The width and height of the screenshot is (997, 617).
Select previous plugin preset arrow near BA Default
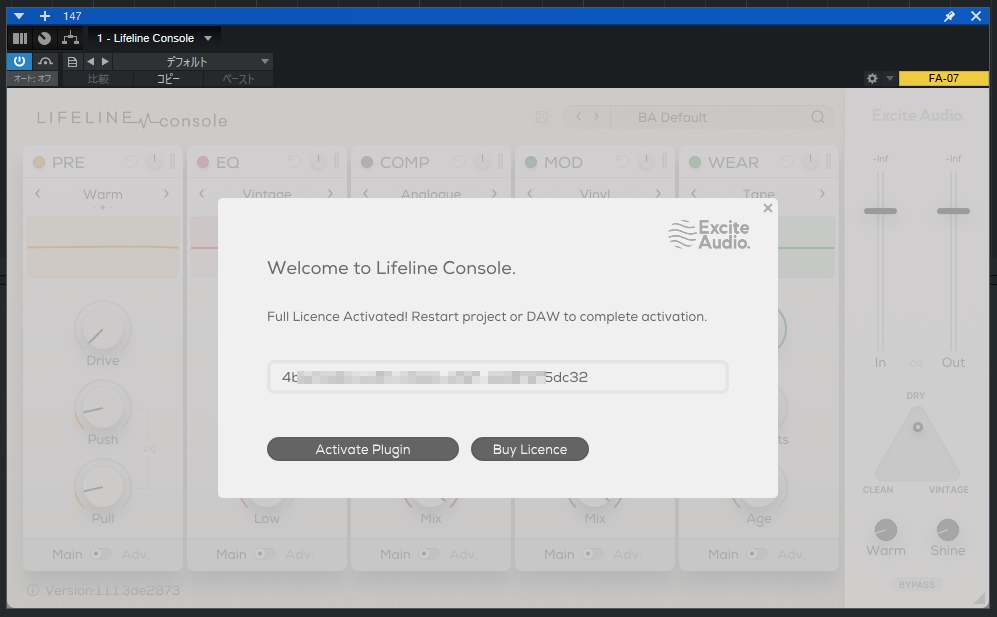click(x=579, y=116)
